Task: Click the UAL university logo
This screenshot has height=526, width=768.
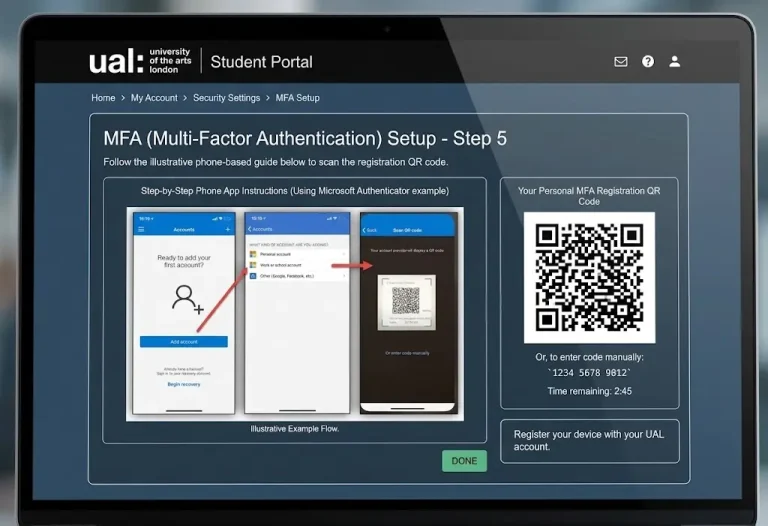Action: tap(140, 61)
